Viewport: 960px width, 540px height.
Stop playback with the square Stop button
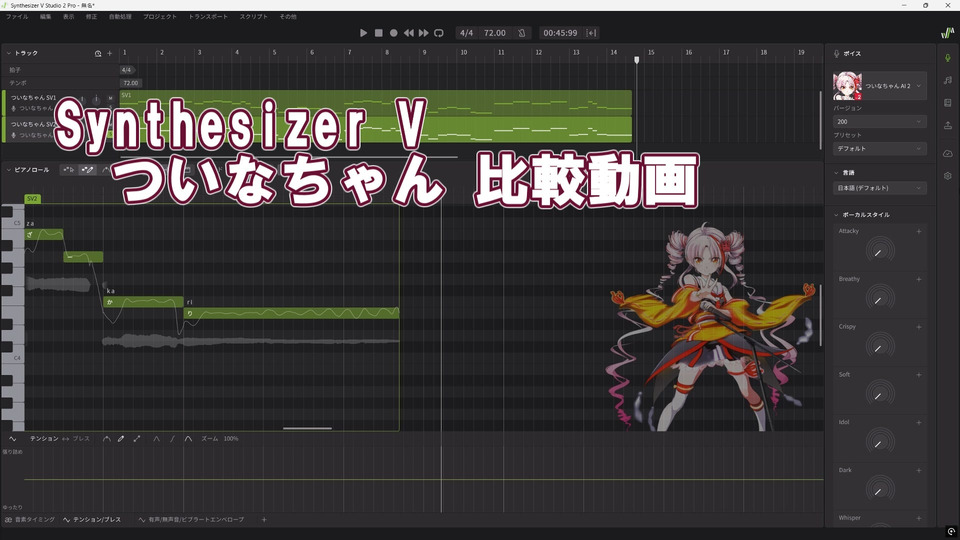378,33
